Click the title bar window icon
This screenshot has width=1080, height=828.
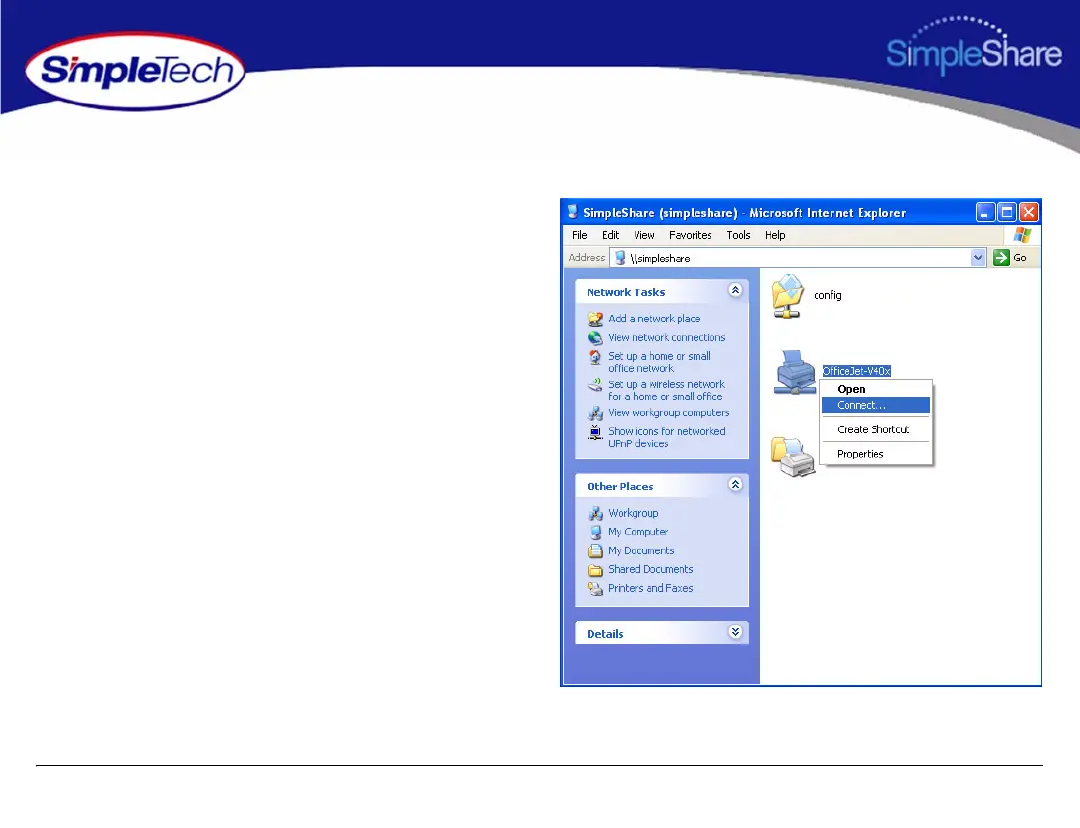[x=572, y=211]
